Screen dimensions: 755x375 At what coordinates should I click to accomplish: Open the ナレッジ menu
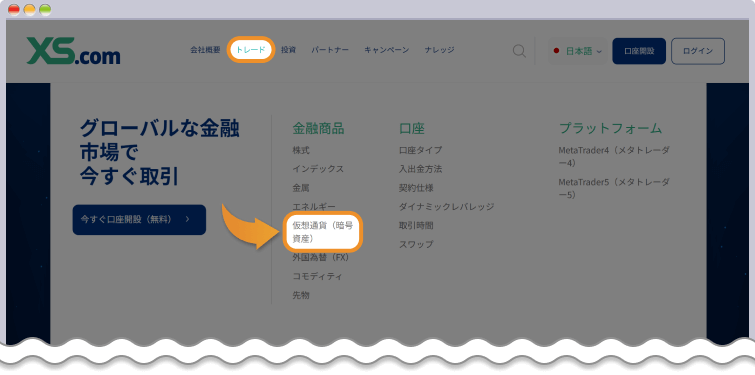439,50
